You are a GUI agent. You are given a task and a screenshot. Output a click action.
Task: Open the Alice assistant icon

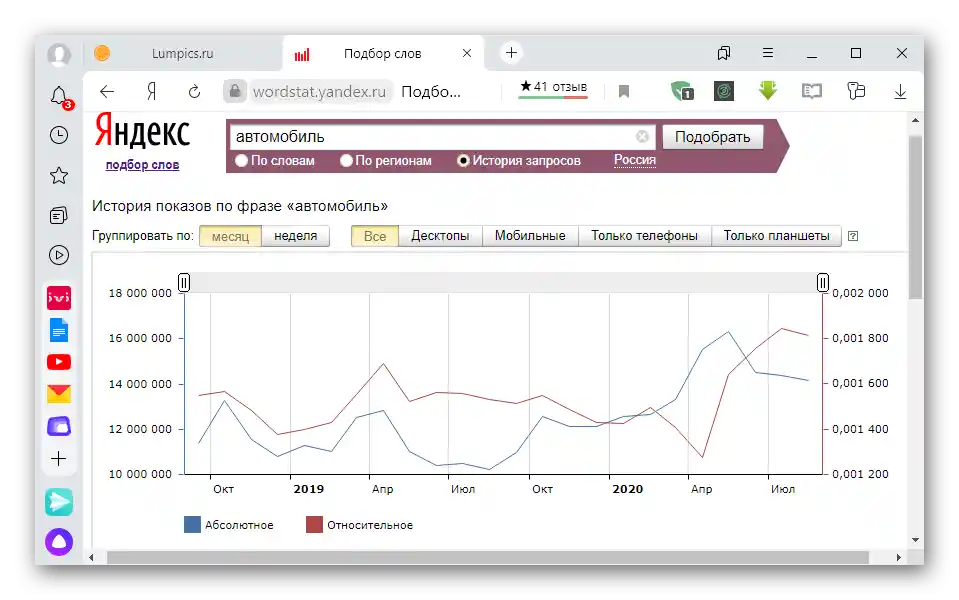(59, 542)
